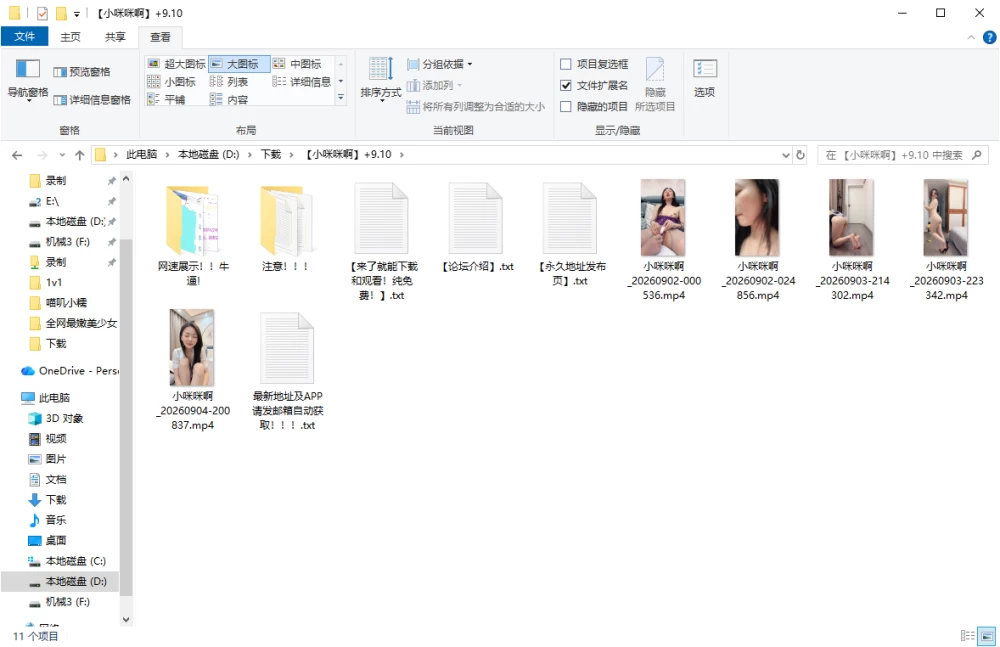The width and height of the screenshot is (1000, 647).
Task: Select the extra large icons (超大图标) layout
Action: pyautogui.click(x=176, y=64)
